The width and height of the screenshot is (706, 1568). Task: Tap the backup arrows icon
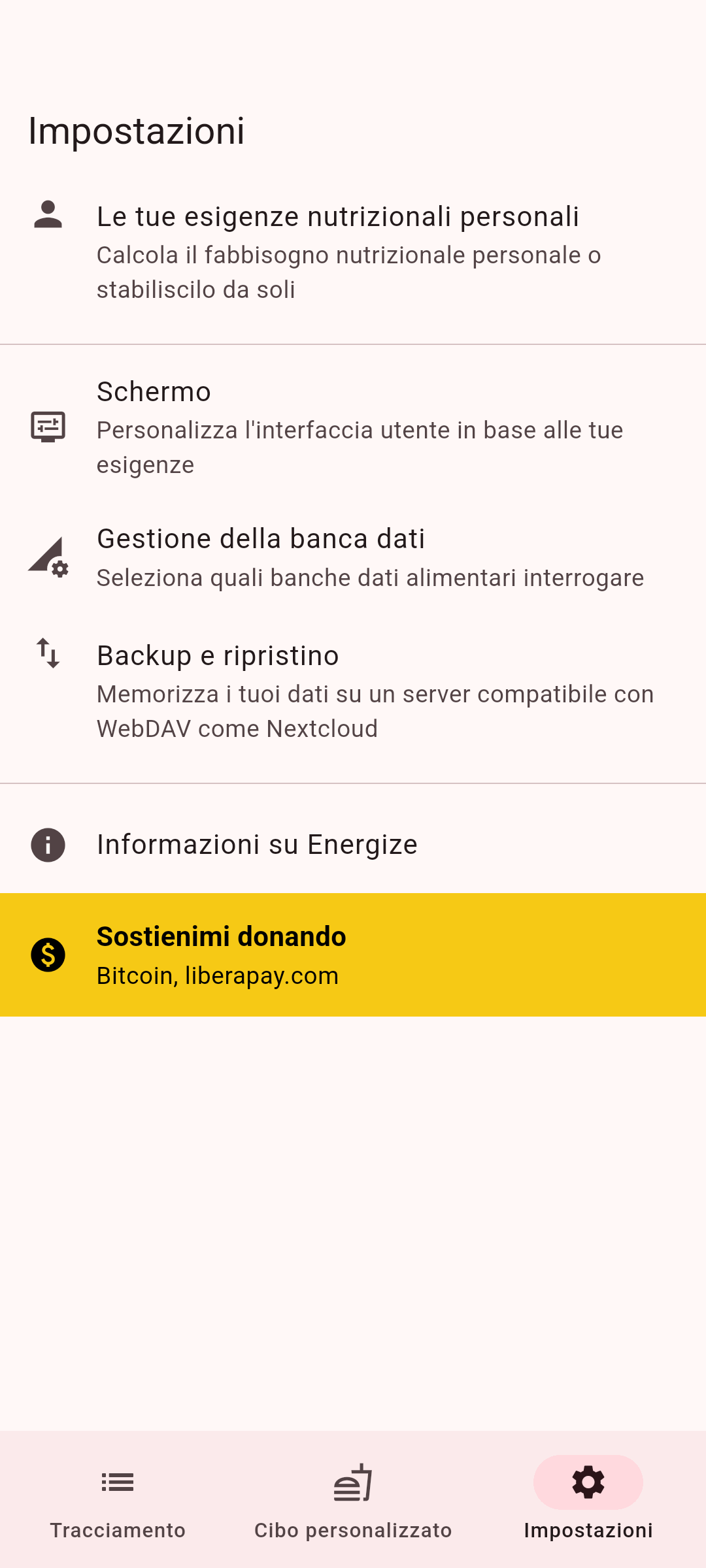coord(48,653)
